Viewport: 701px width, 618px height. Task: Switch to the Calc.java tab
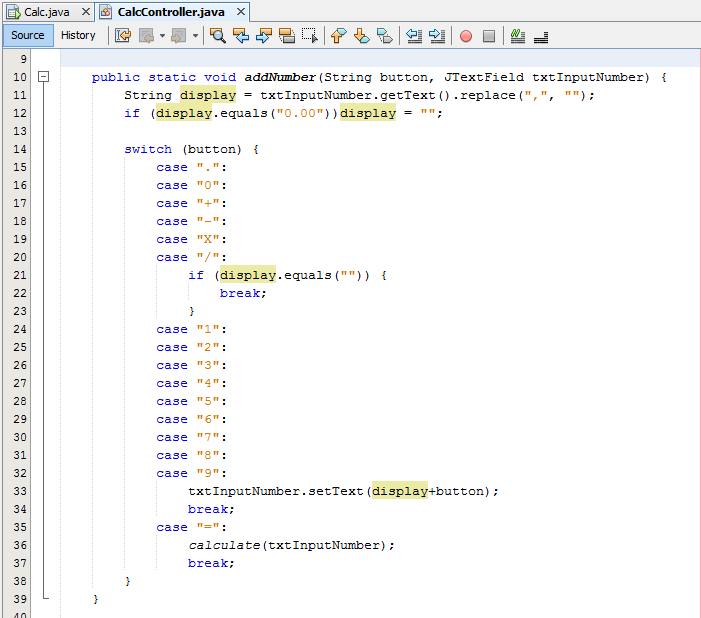(x=46, y=12)
